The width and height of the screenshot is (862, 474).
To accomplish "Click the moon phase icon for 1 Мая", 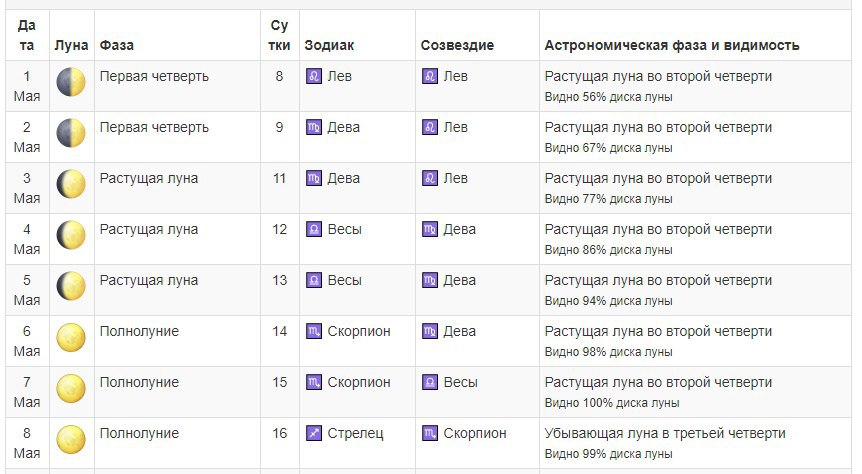I will [71, 82].
